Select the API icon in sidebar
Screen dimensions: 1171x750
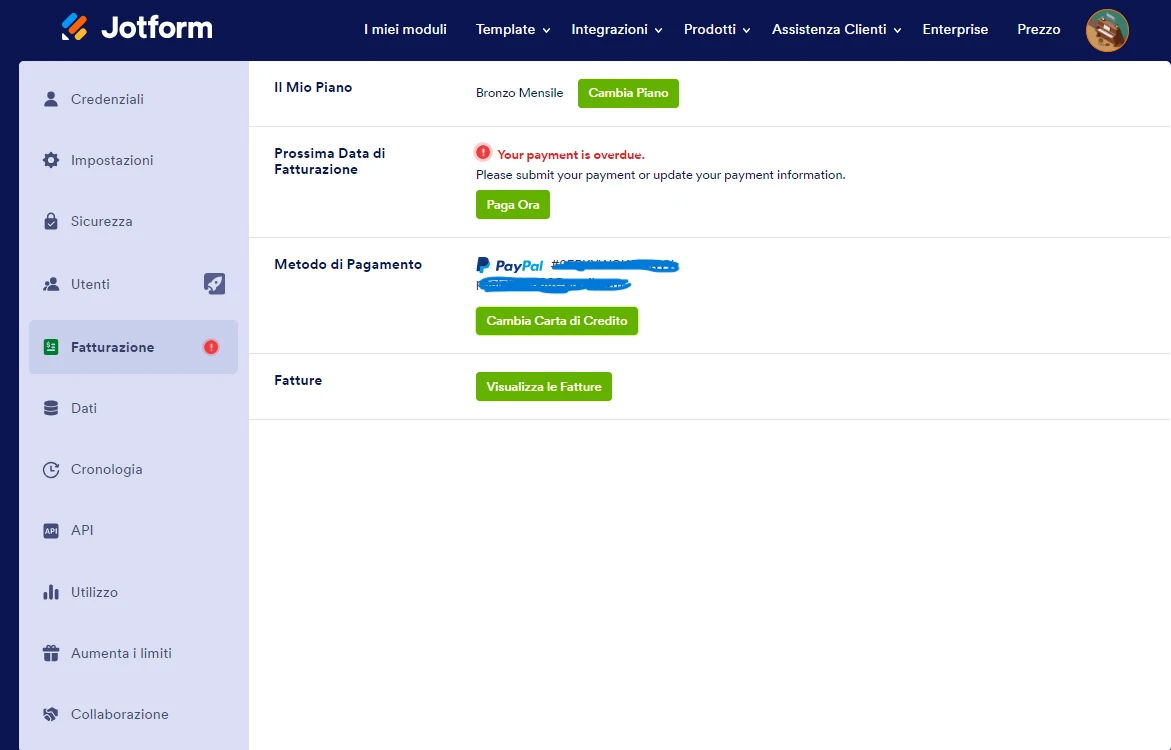[x=50, y=530]
